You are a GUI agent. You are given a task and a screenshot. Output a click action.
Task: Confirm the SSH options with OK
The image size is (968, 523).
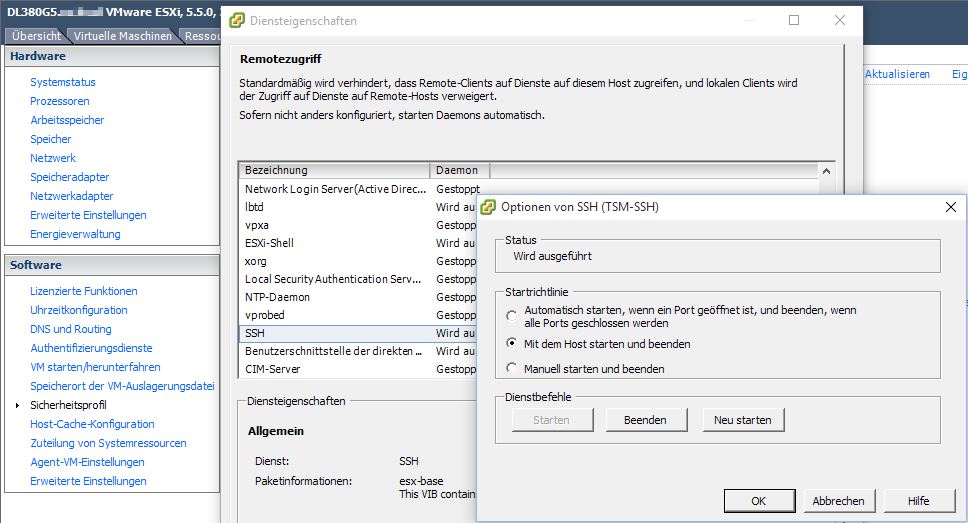[758, 501]
